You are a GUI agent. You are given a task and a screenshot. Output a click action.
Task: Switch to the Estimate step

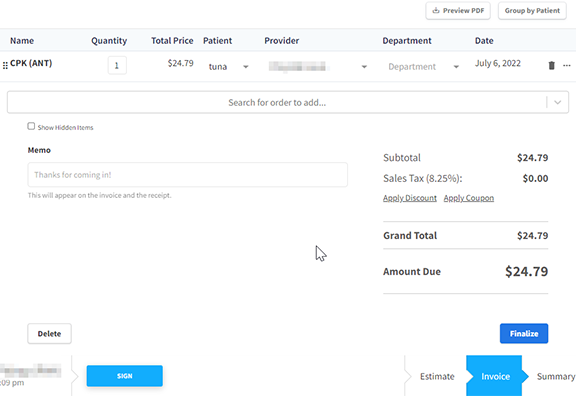437,377
